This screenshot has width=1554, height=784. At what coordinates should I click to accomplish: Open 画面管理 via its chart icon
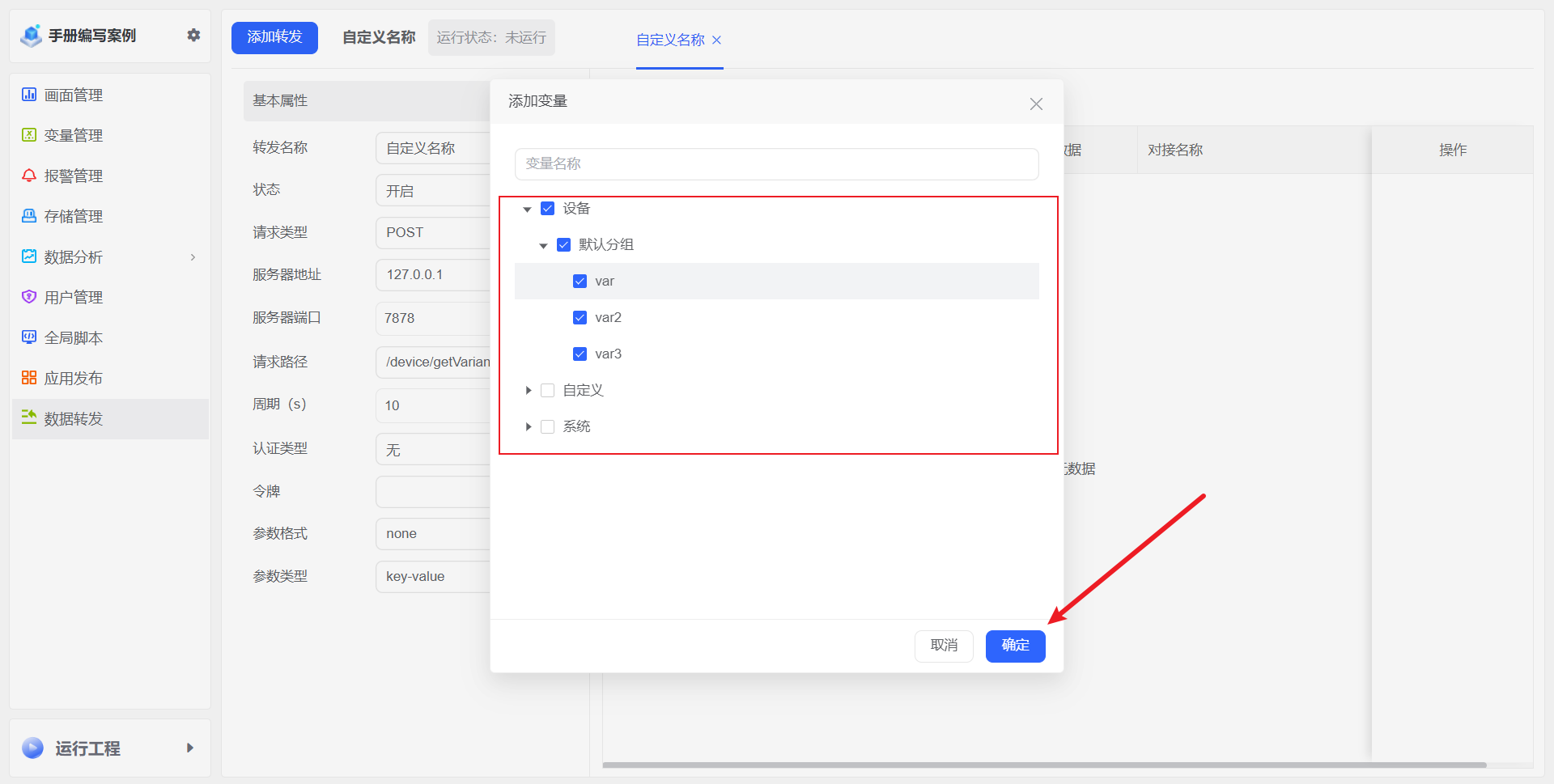click(29, 95)
